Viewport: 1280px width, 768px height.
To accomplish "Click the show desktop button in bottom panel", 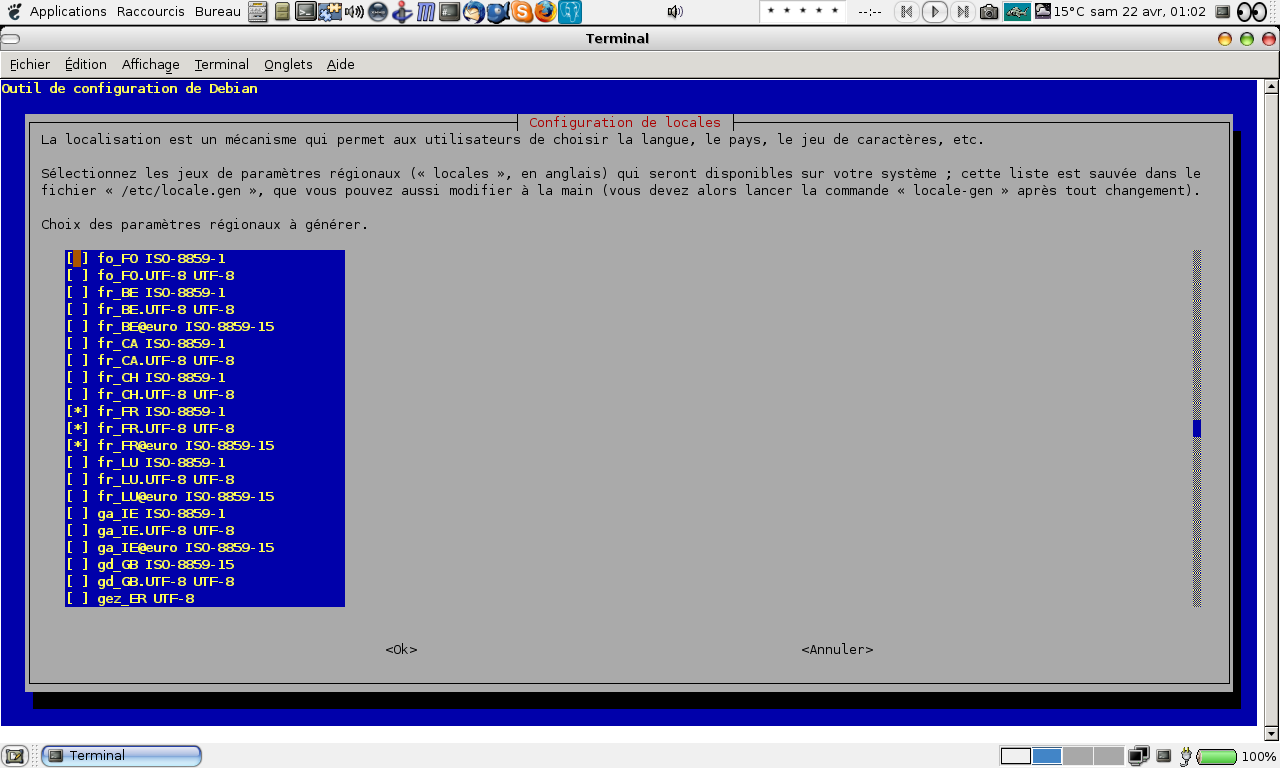I will pos(14,756).
